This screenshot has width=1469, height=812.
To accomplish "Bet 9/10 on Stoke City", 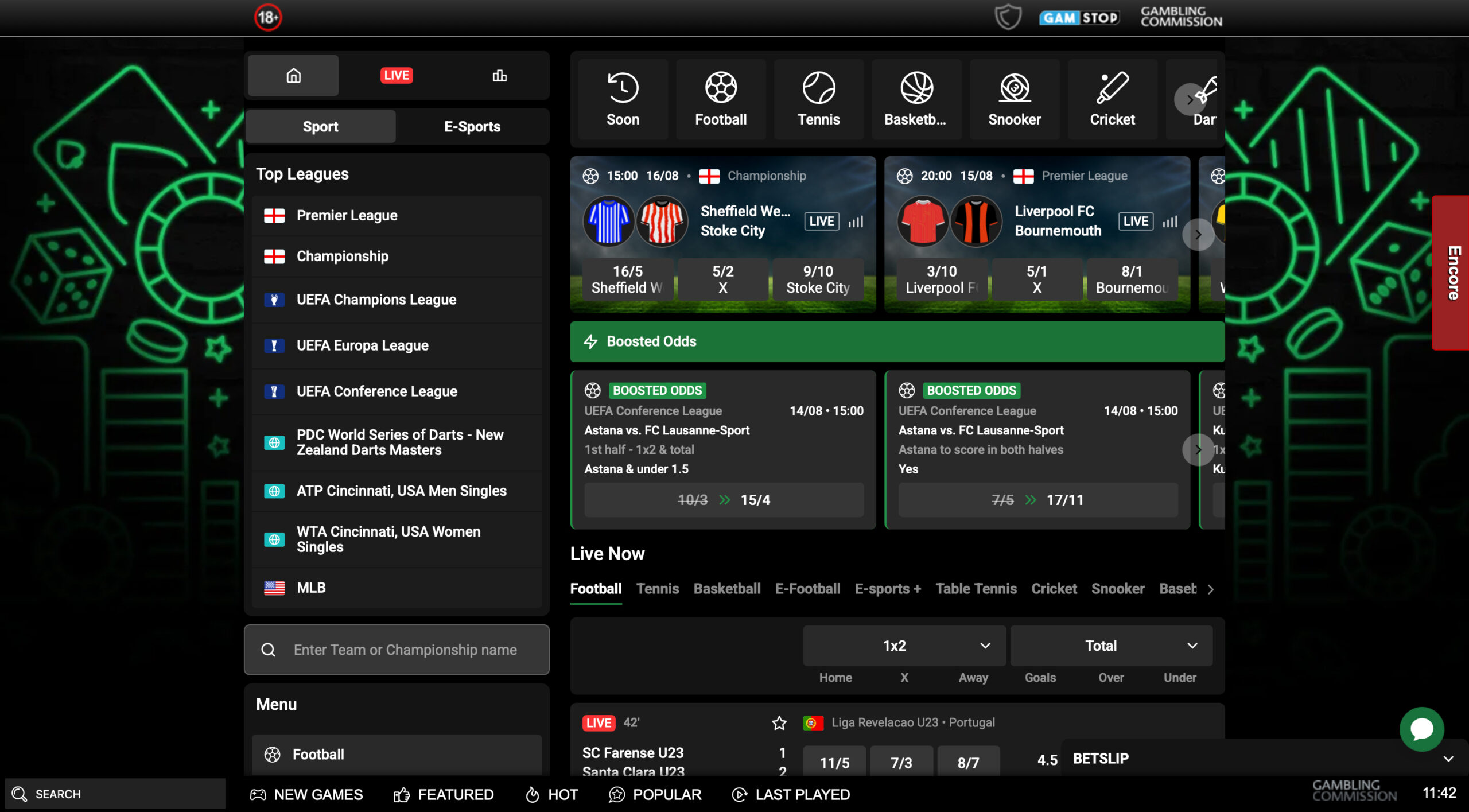I will tap(818, 279).
